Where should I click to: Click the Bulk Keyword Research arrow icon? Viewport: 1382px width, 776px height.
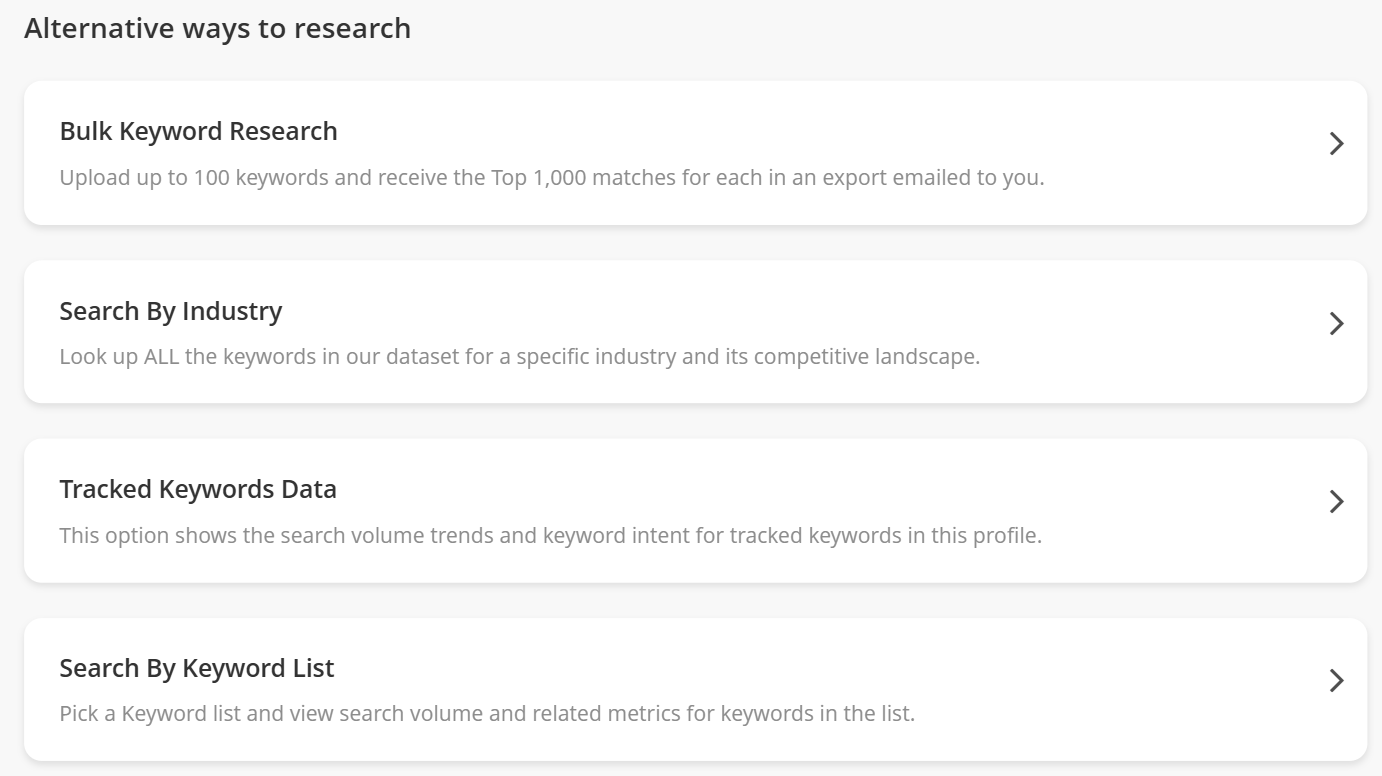click(x=1336, y=144)
